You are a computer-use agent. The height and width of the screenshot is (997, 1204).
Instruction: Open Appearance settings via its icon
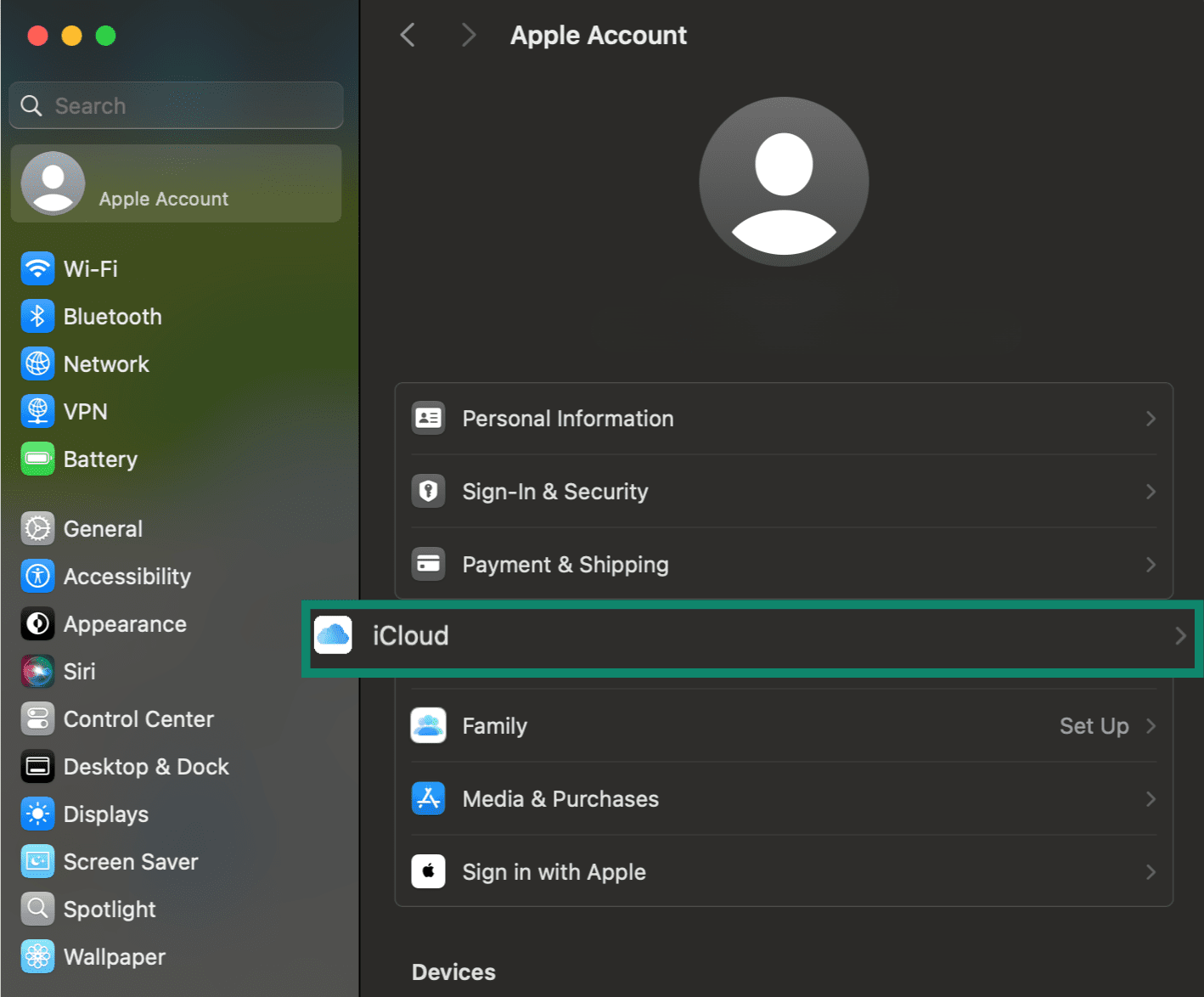tap(37, 623)
